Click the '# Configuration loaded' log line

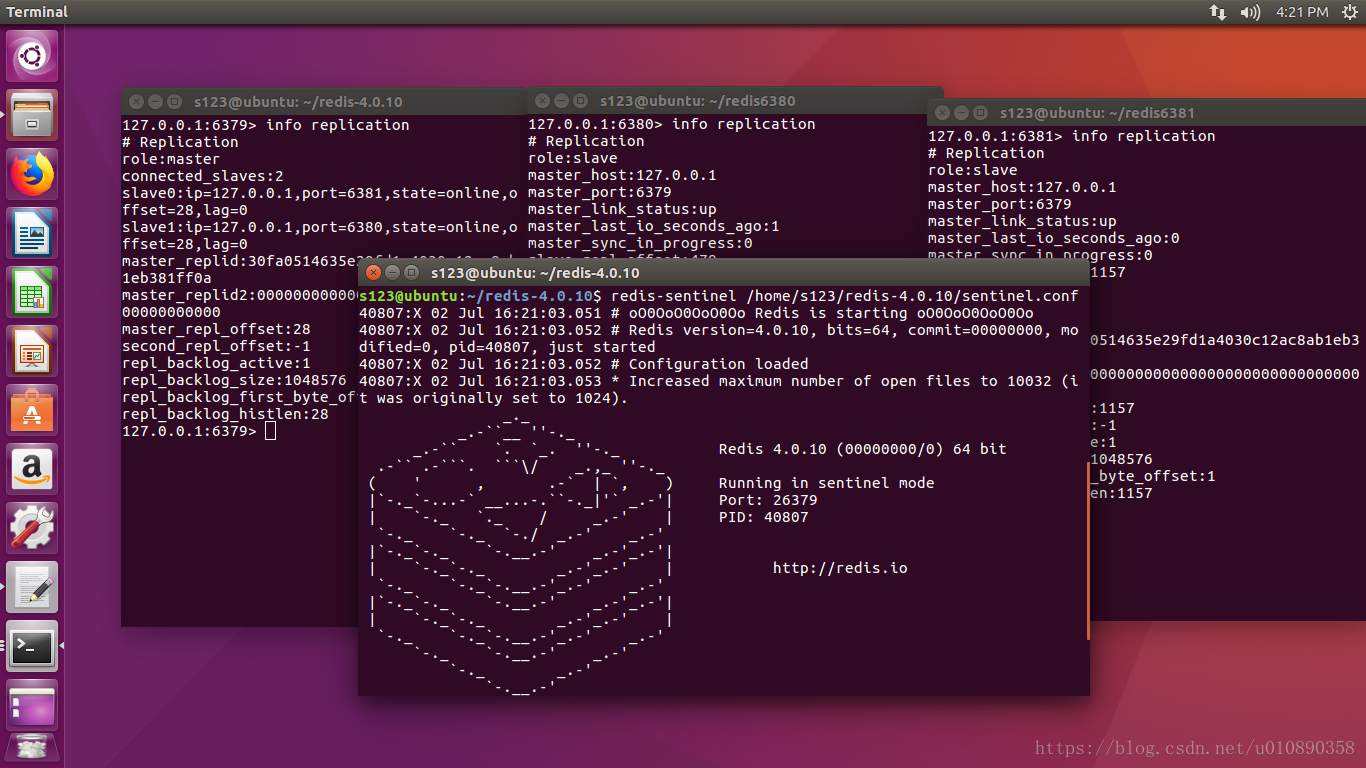click(x=584, y=364)
